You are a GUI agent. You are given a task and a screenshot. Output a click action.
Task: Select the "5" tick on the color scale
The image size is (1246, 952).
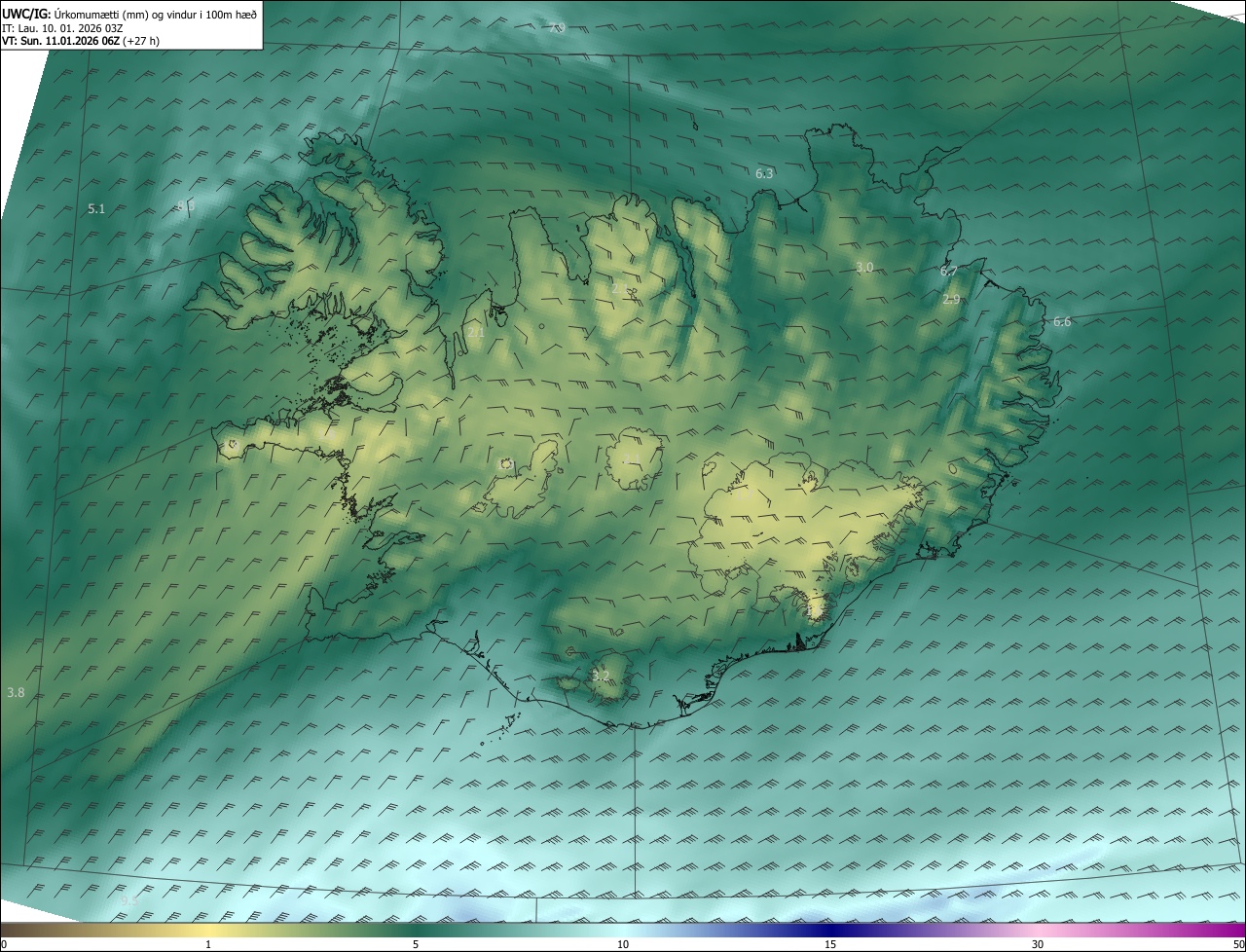(416, 945)
